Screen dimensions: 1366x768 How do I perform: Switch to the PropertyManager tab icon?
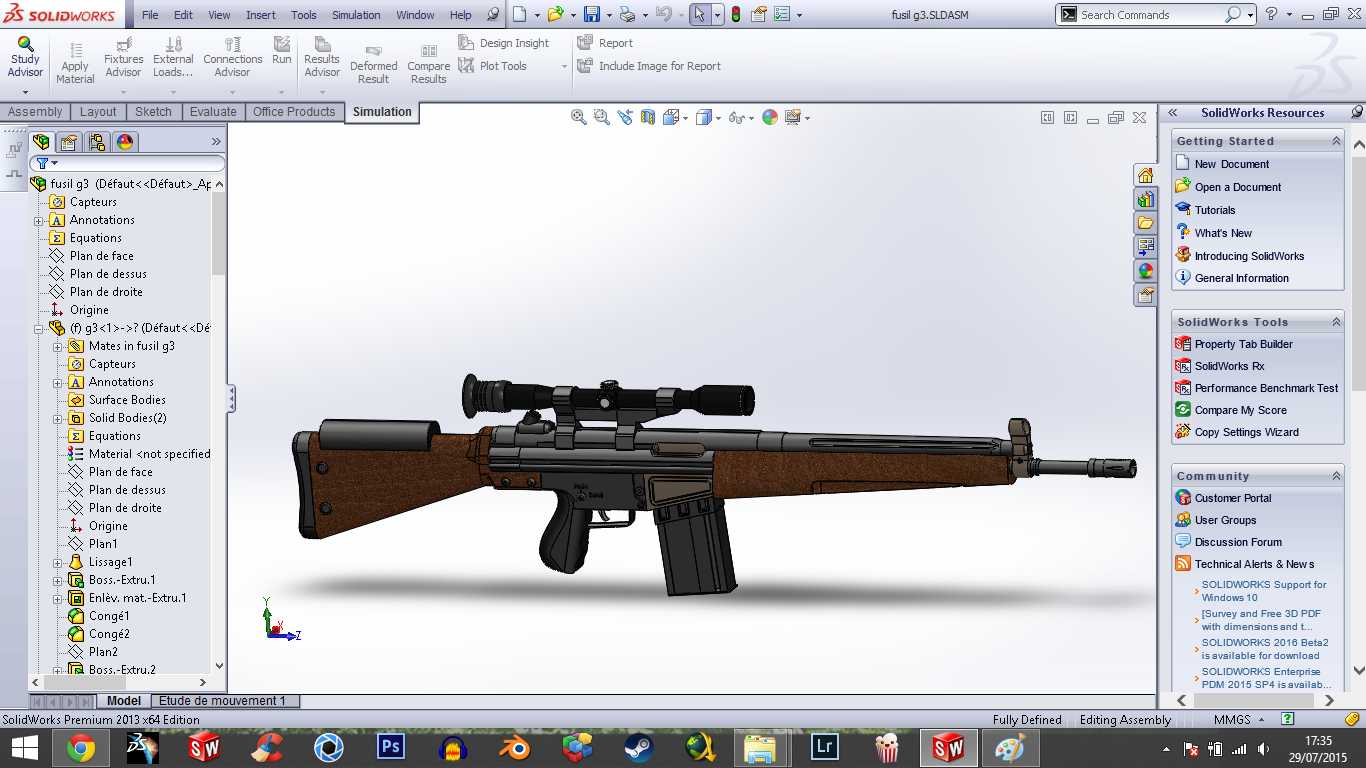coord(68,142)
